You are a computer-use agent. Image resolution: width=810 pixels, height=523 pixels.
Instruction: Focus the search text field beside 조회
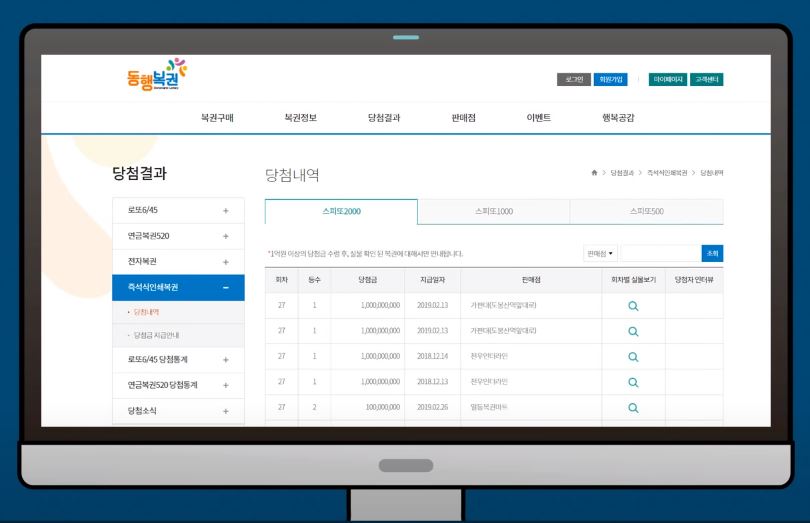661,253
